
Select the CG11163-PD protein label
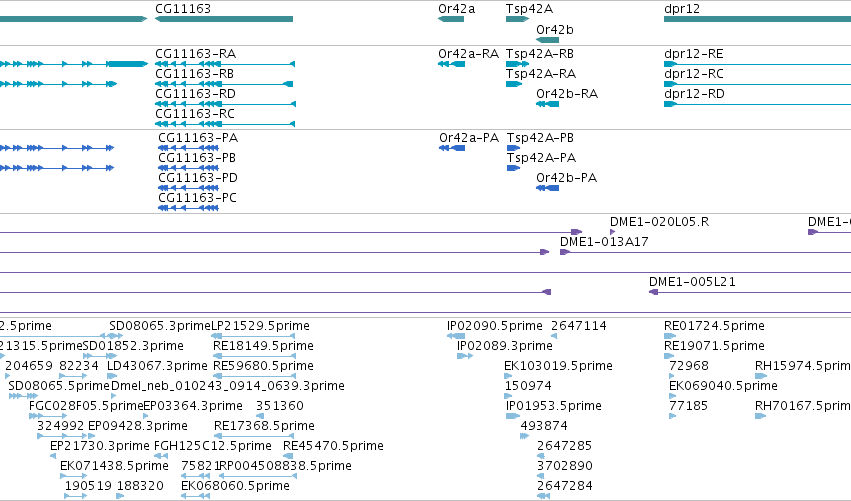(x=198, y=178)
